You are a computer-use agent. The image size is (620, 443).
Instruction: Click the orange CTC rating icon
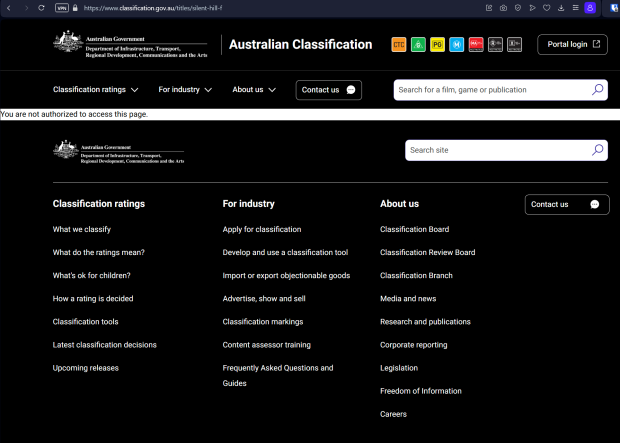[399, 44]
